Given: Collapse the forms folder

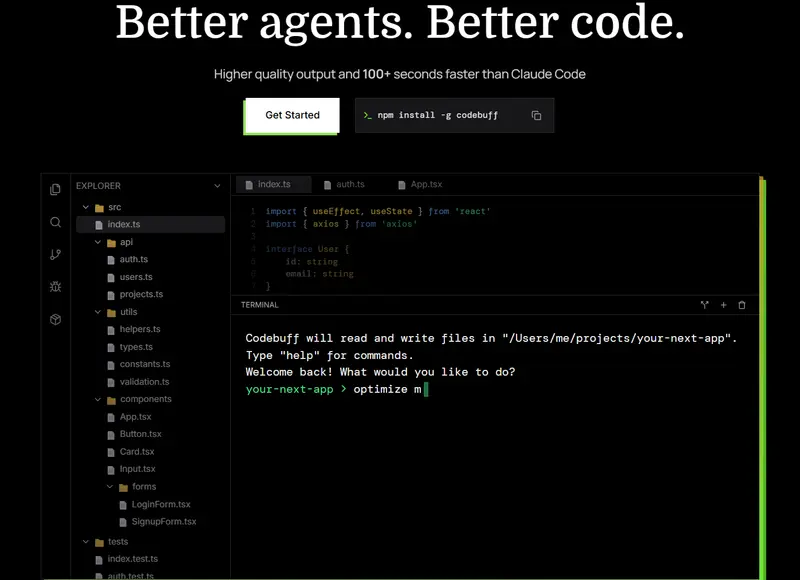Looking at the screenshot, I should 110,487.
